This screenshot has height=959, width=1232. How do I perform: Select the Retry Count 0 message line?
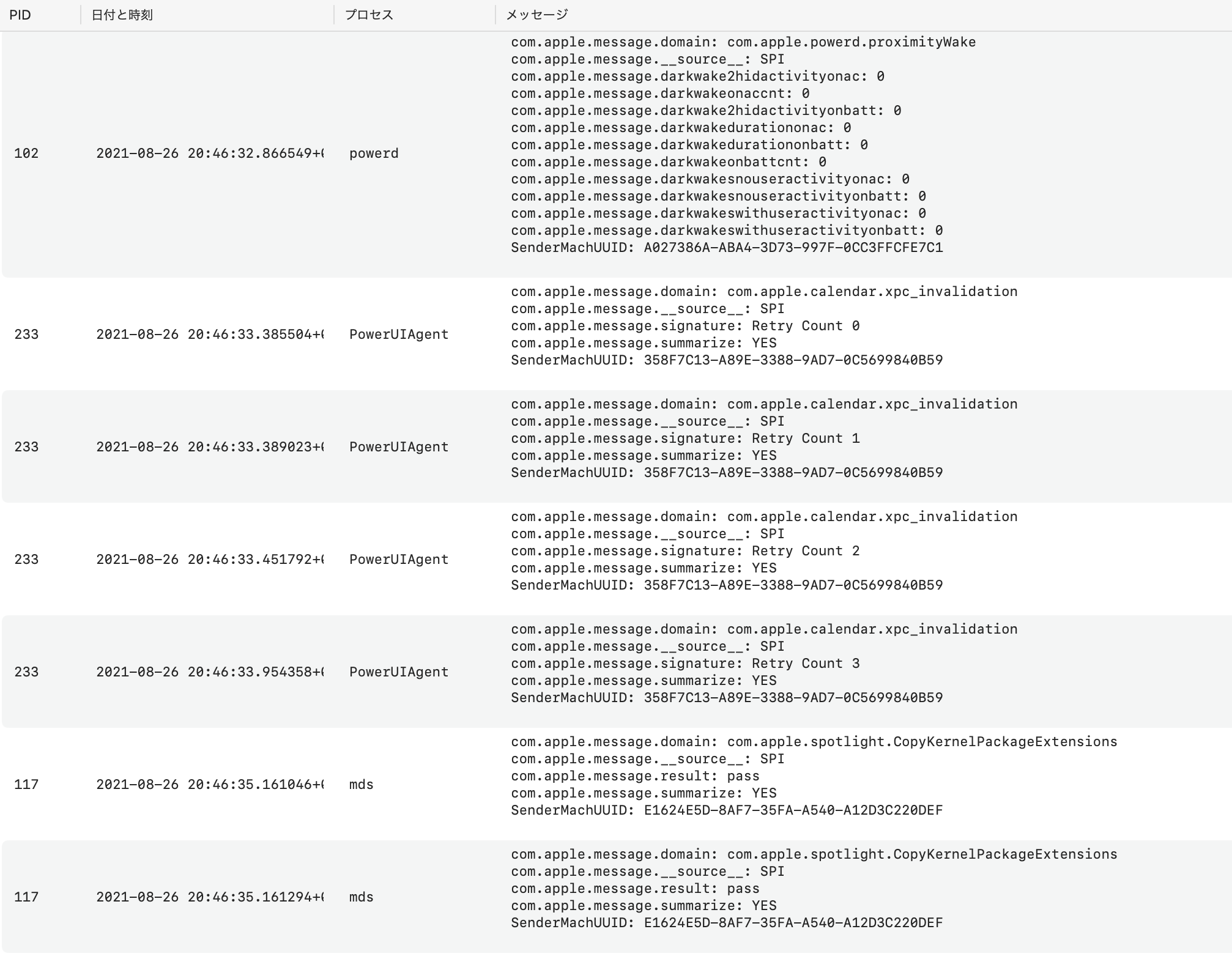tap(685, 326)
